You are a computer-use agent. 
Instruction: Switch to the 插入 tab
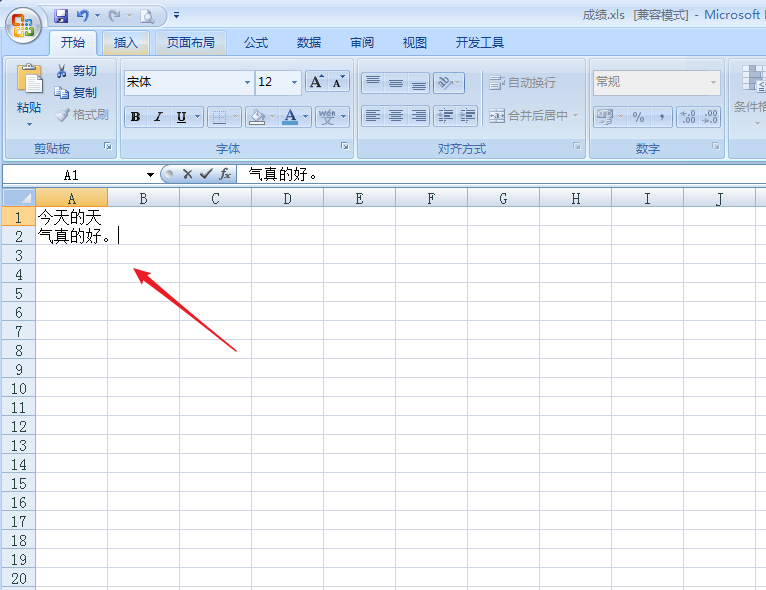tap(126, 43)
